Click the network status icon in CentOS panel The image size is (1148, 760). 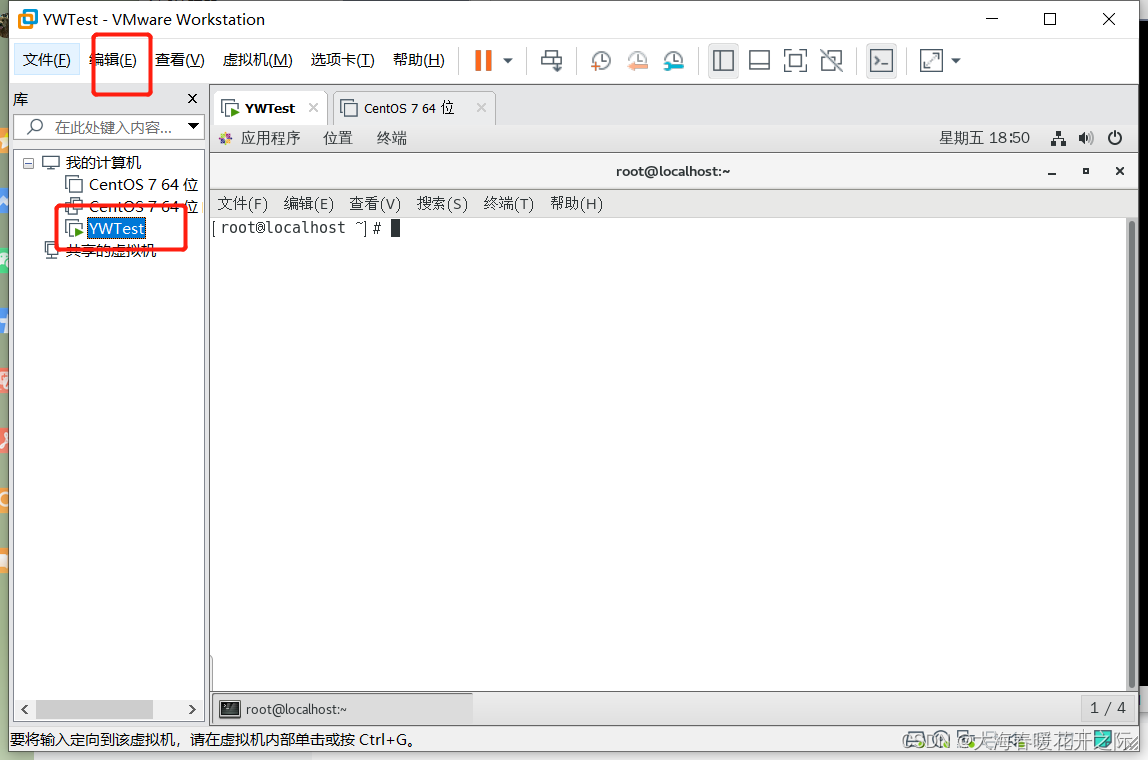[x=1058, y=138]
